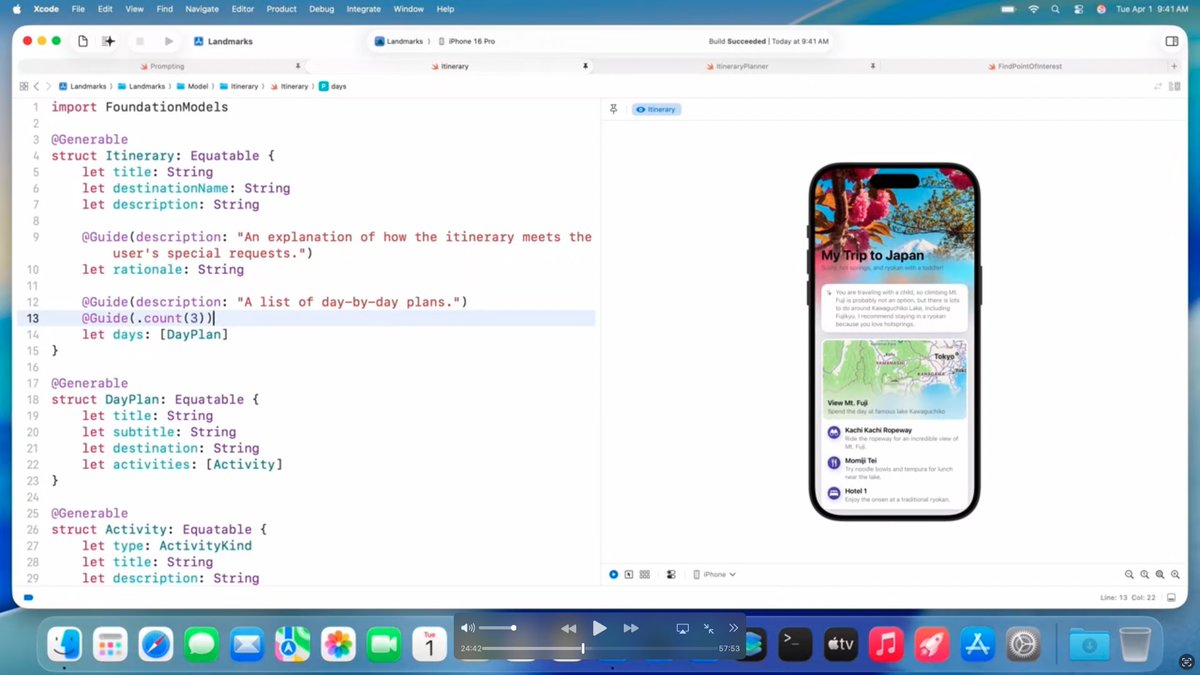Zoom preview canvas to 100%

coord(1145,574)
